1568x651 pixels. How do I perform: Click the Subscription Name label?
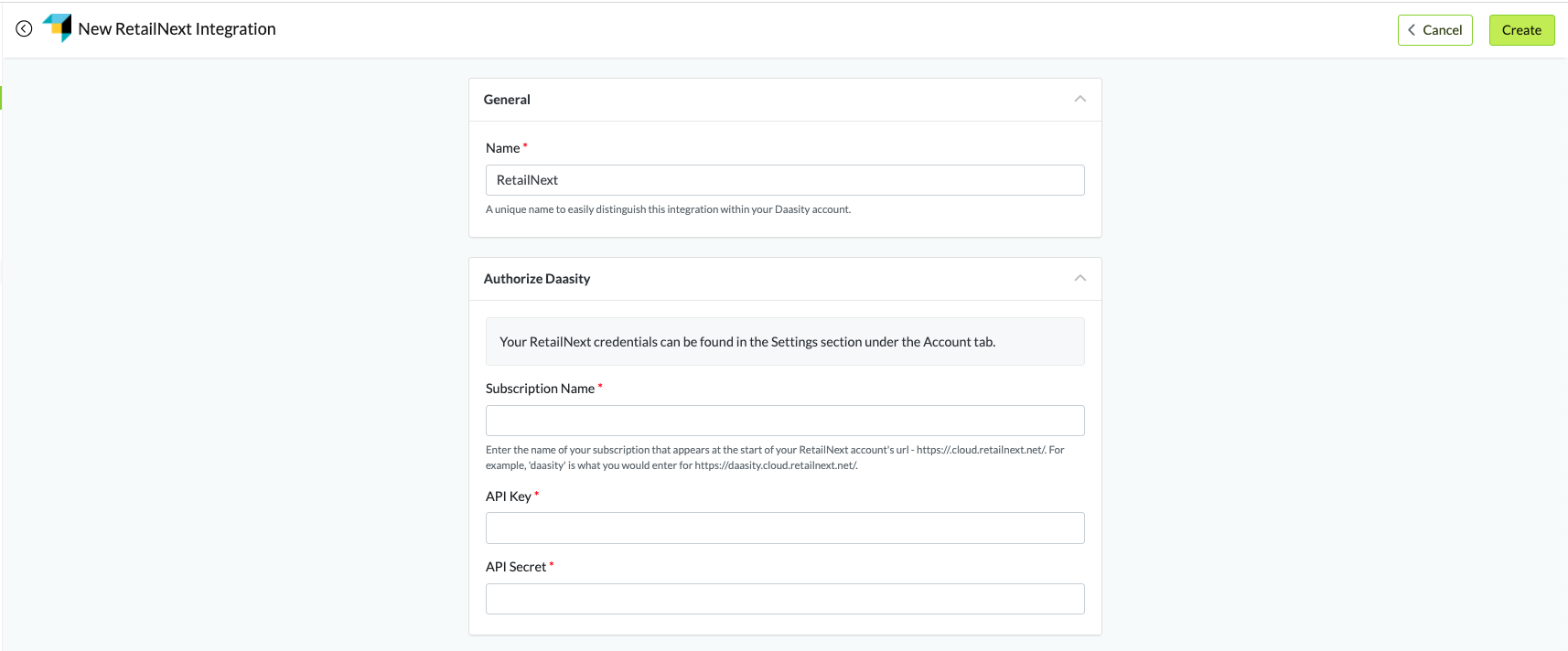(540, 389)
